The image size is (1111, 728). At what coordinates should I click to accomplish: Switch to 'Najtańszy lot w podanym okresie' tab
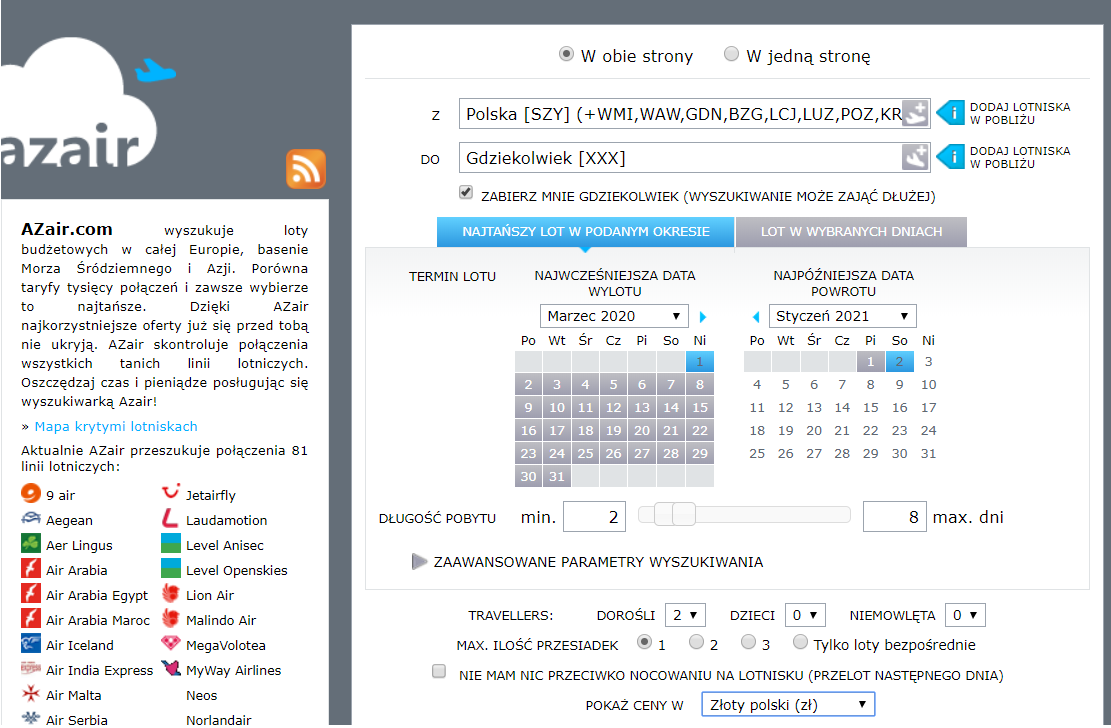[x=585, y=232]
